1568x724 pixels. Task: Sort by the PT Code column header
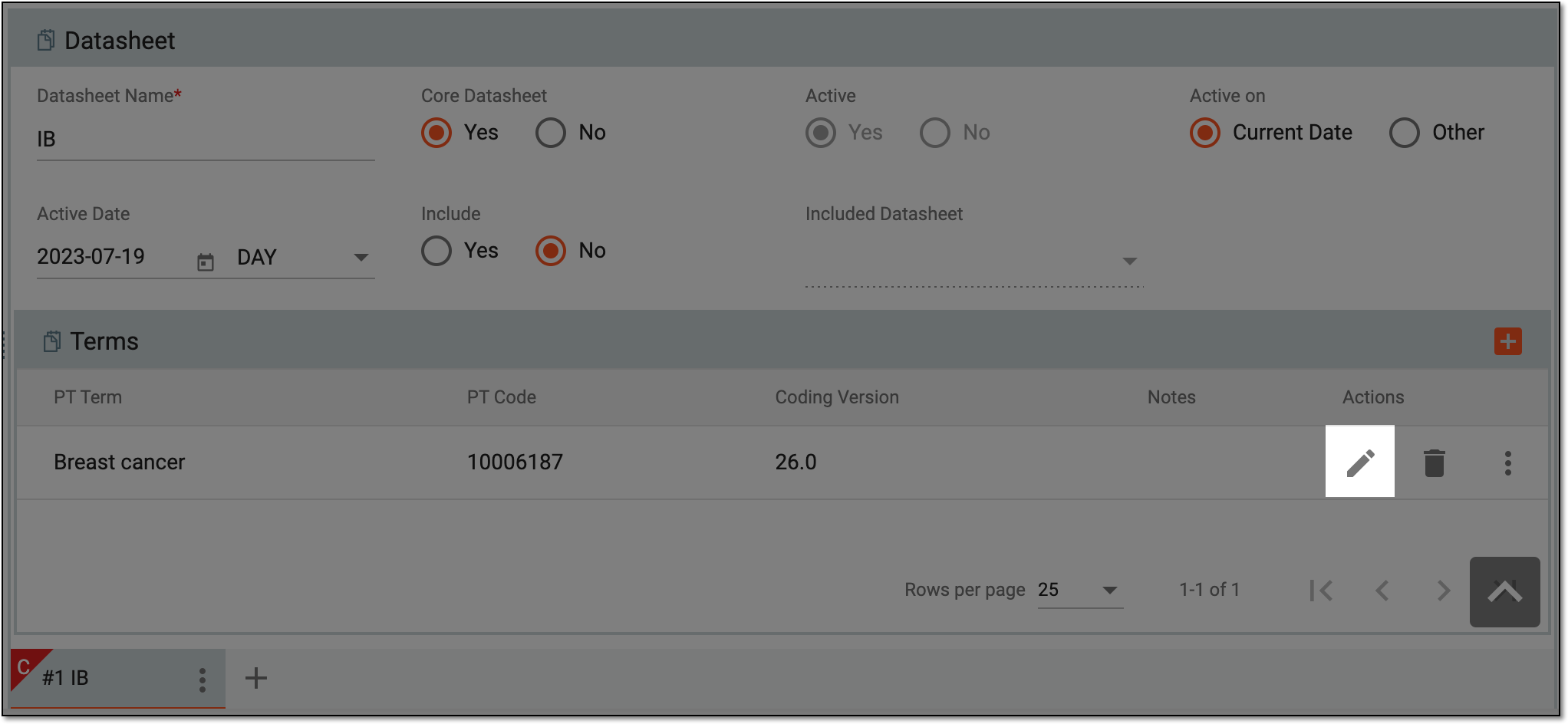tap(502, 397)
